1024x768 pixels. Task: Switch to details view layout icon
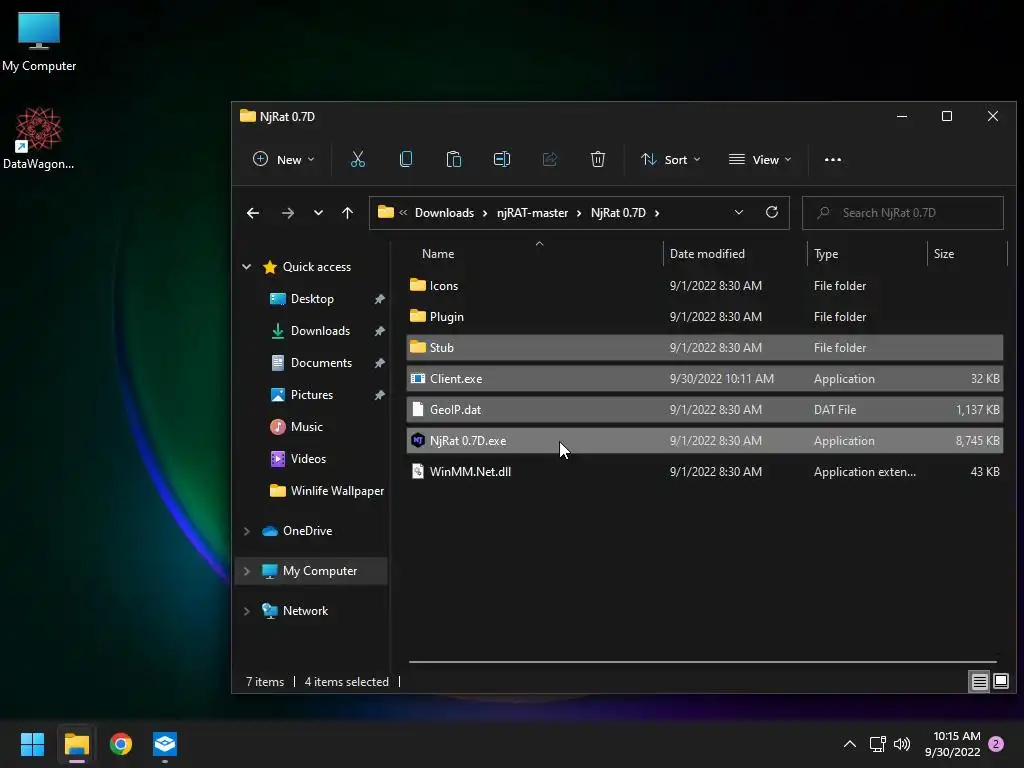(979, 682)
